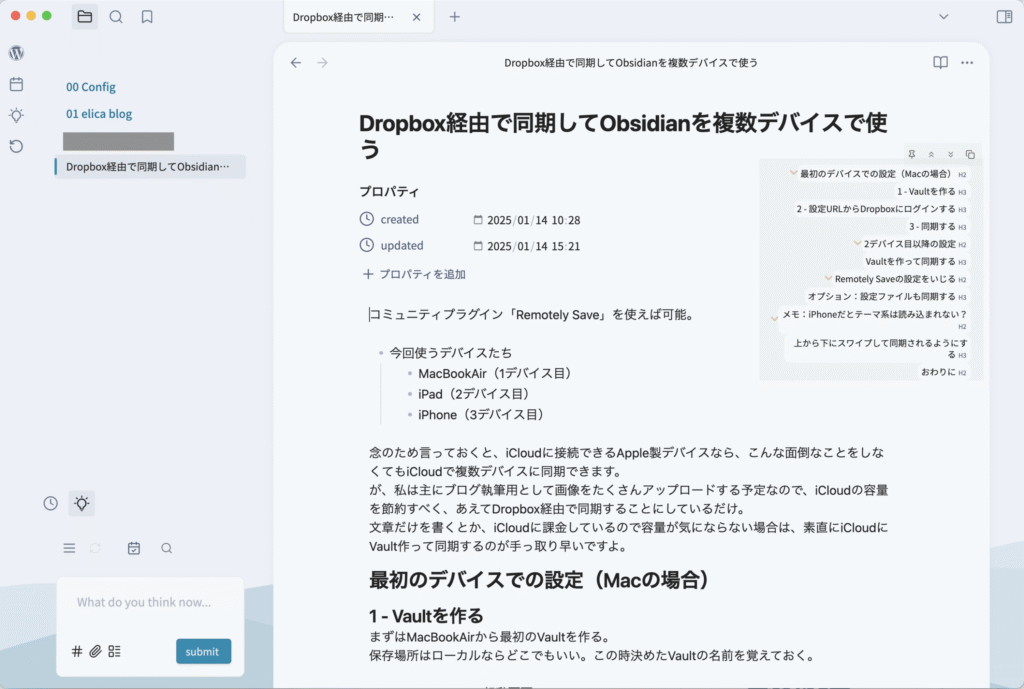Click the submit button

point(203,651)
